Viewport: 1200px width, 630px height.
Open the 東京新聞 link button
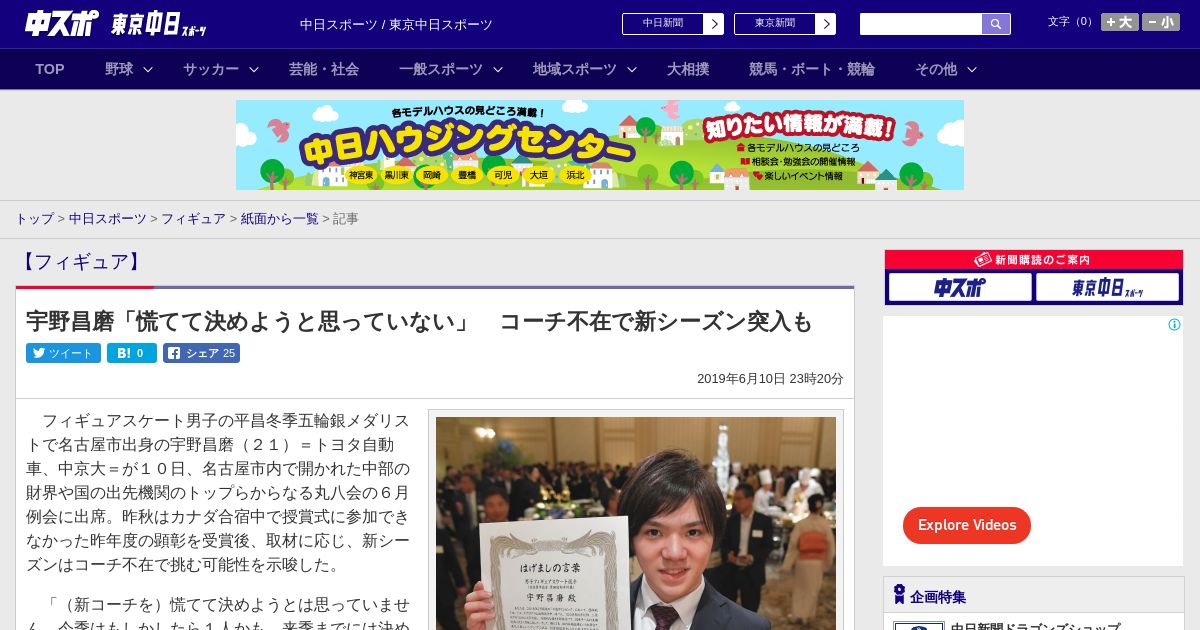point(775,24)
